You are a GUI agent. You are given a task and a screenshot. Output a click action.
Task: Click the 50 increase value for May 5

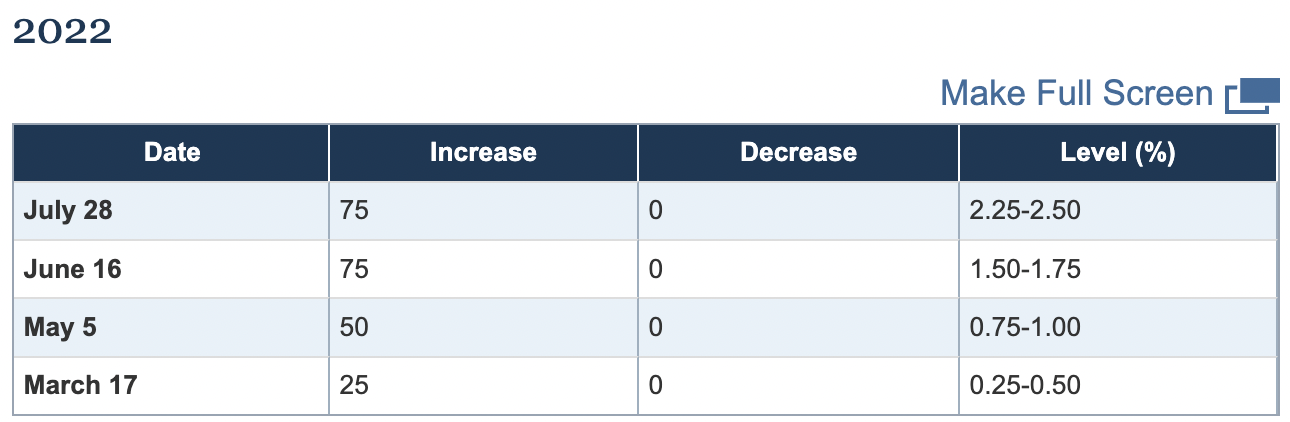354,327
